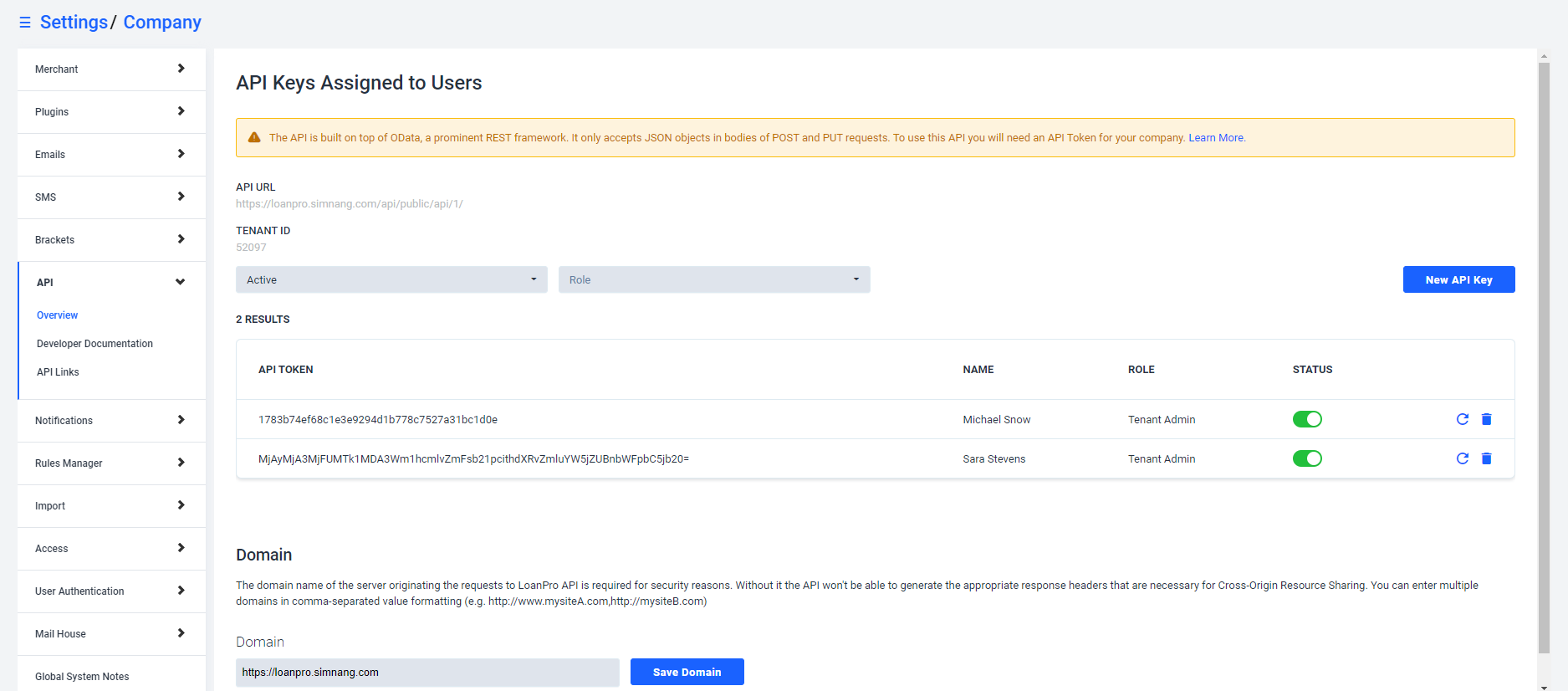Expand the Merchant section
This screenshot has height=691, width=1568.
[x=111, y=69]
